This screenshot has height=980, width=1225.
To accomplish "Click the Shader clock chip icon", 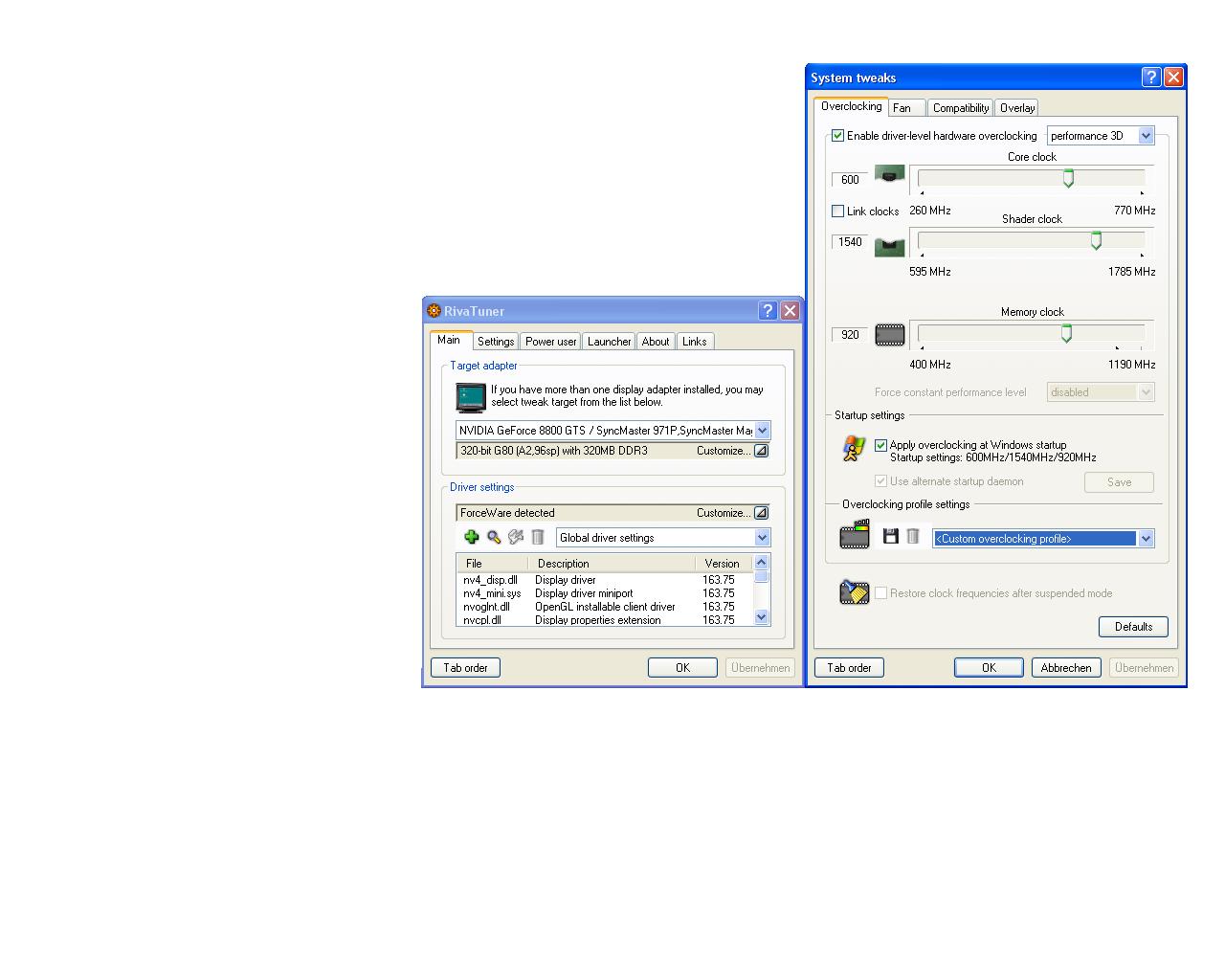I will coord(890,246).
